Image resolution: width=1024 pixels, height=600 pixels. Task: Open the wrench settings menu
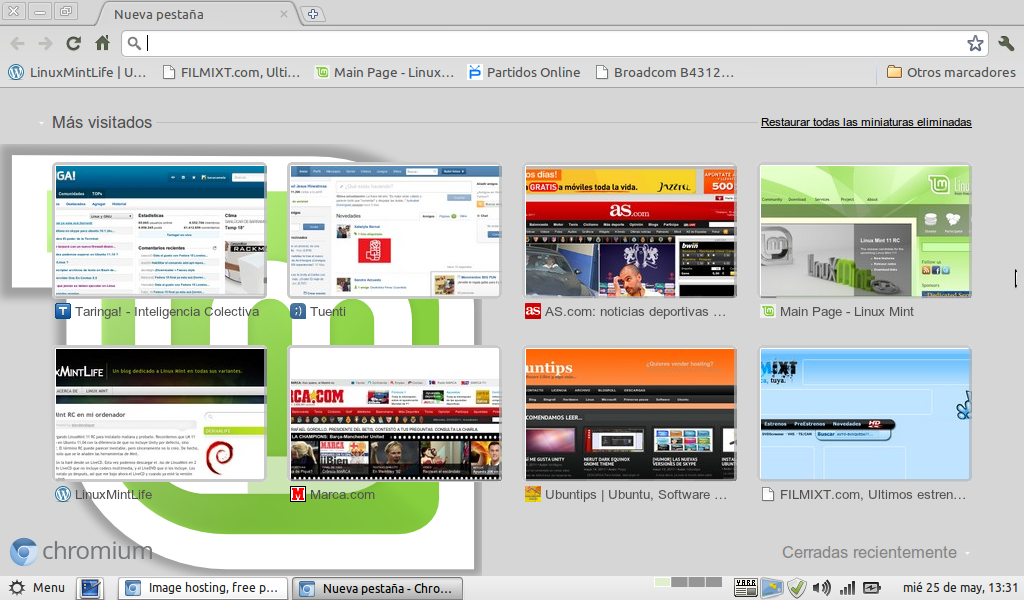pos(1006,44)
